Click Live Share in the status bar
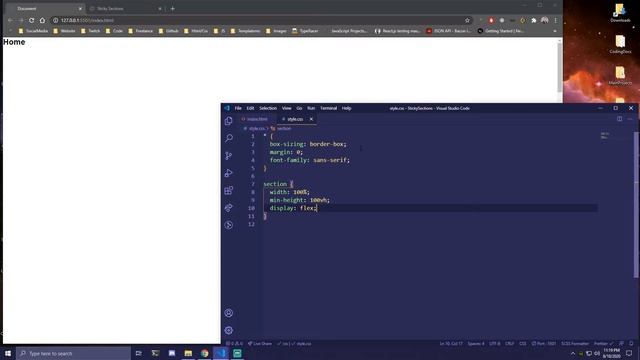 [260, 344]
